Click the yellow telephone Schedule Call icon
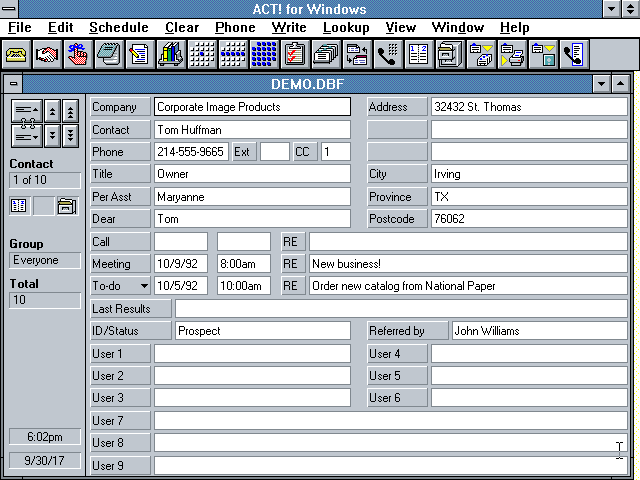640x480 pixels. pos(16,54)
